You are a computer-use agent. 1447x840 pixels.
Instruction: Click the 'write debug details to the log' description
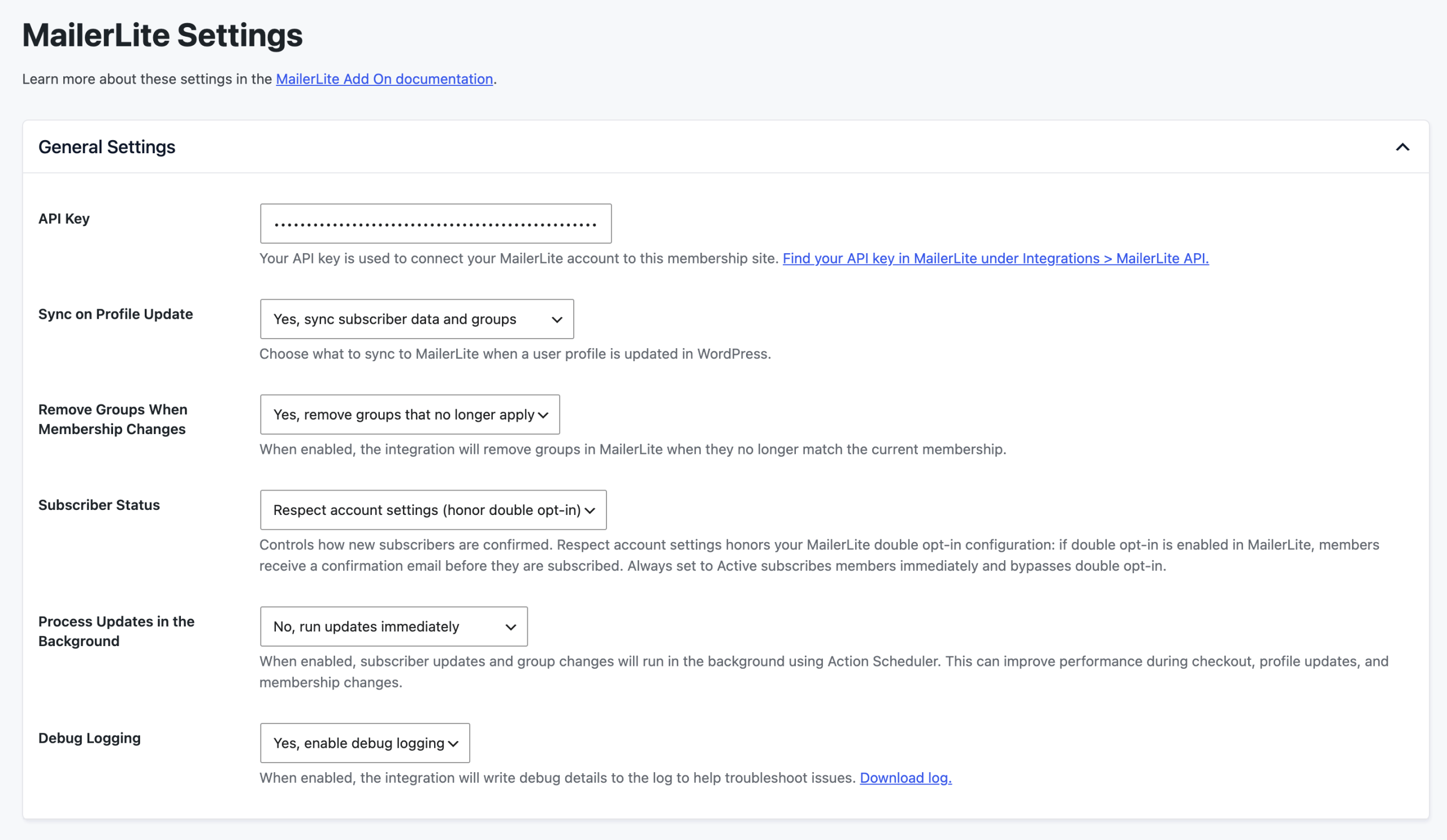tap(557, 777)
